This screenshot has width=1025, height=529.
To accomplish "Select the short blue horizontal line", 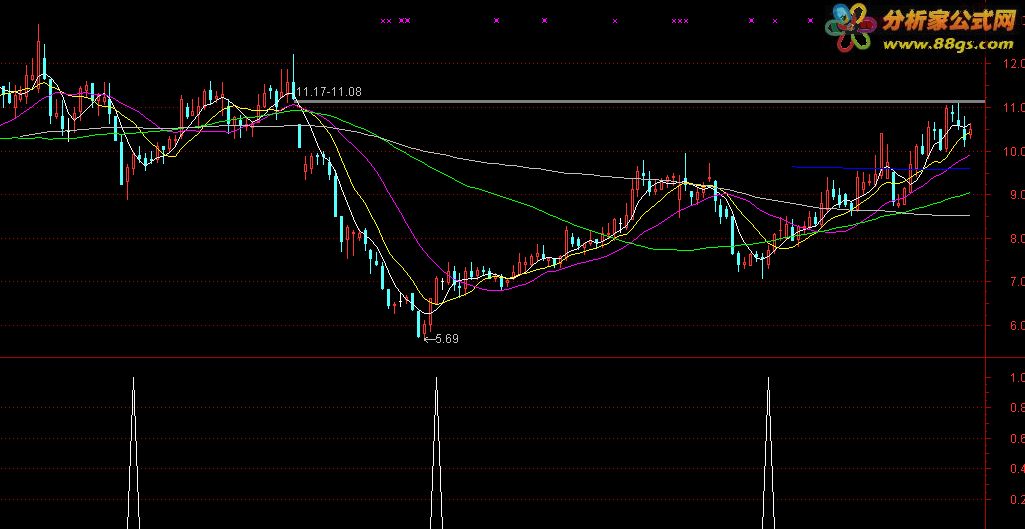I will [881, 168].
